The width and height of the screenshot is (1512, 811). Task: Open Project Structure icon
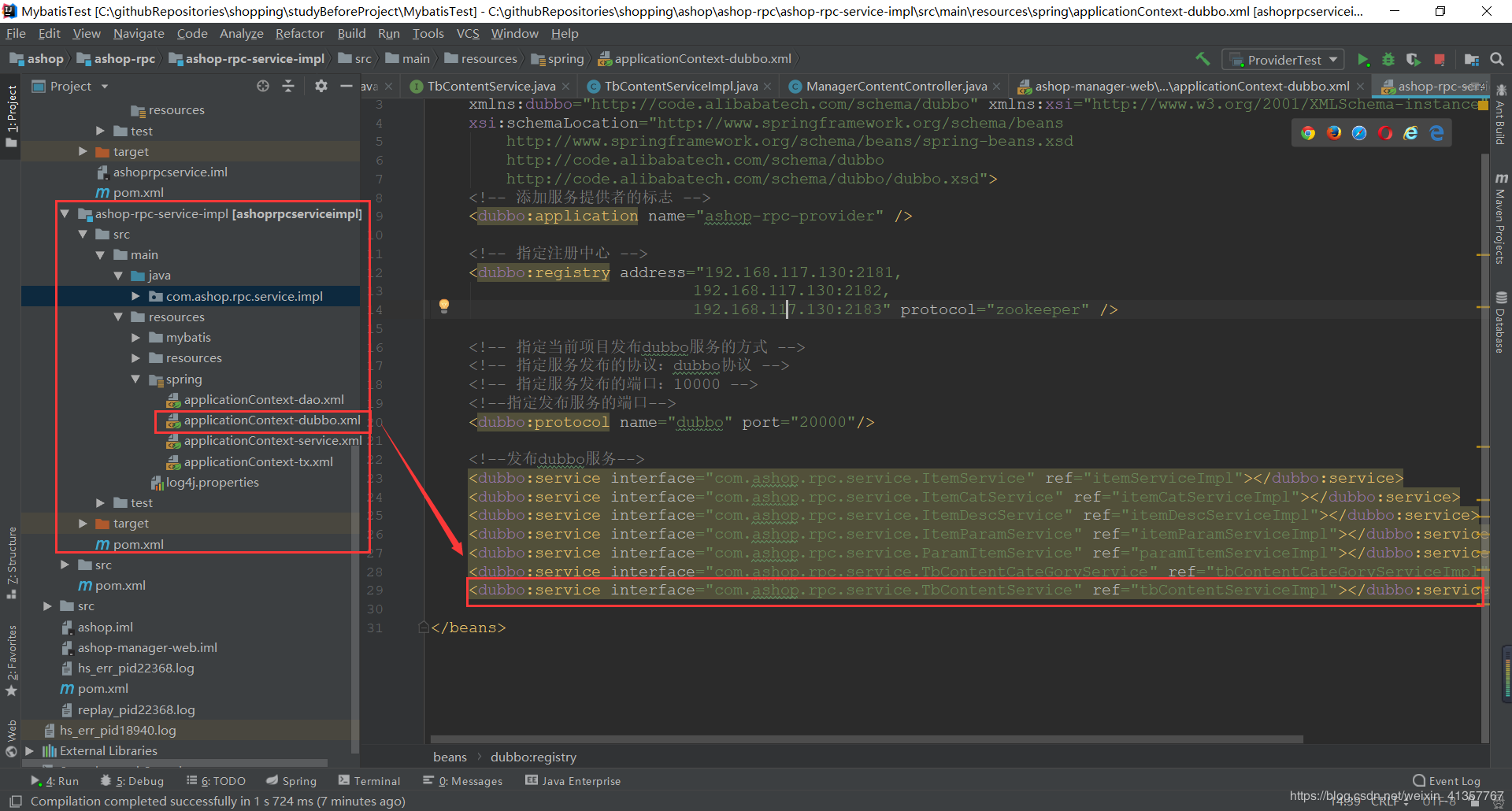point(1471,60)
